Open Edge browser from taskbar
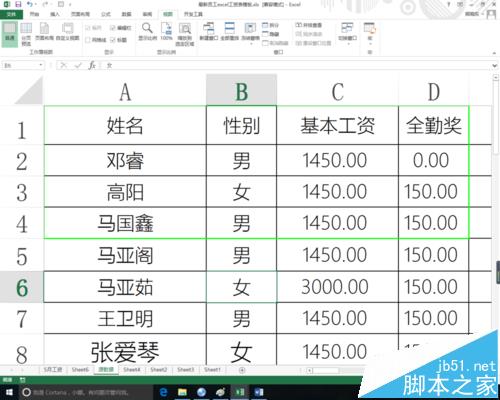The image size is (500, 400). (163, 392)
